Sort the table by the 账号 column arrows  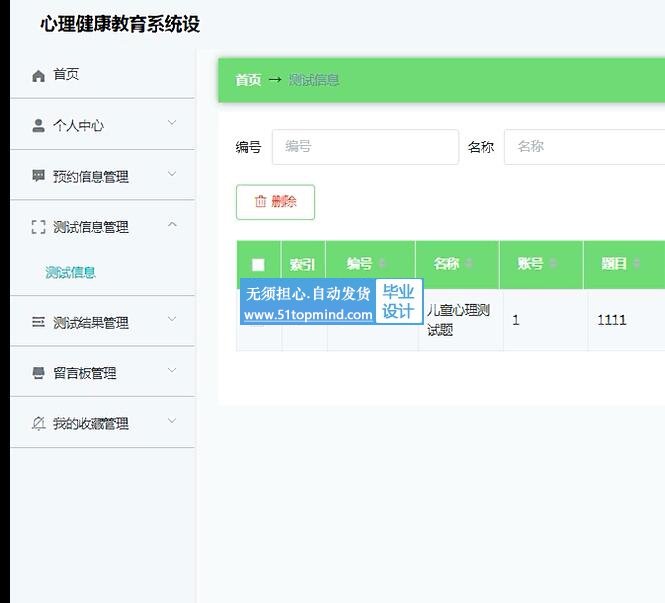pos(553,264)
